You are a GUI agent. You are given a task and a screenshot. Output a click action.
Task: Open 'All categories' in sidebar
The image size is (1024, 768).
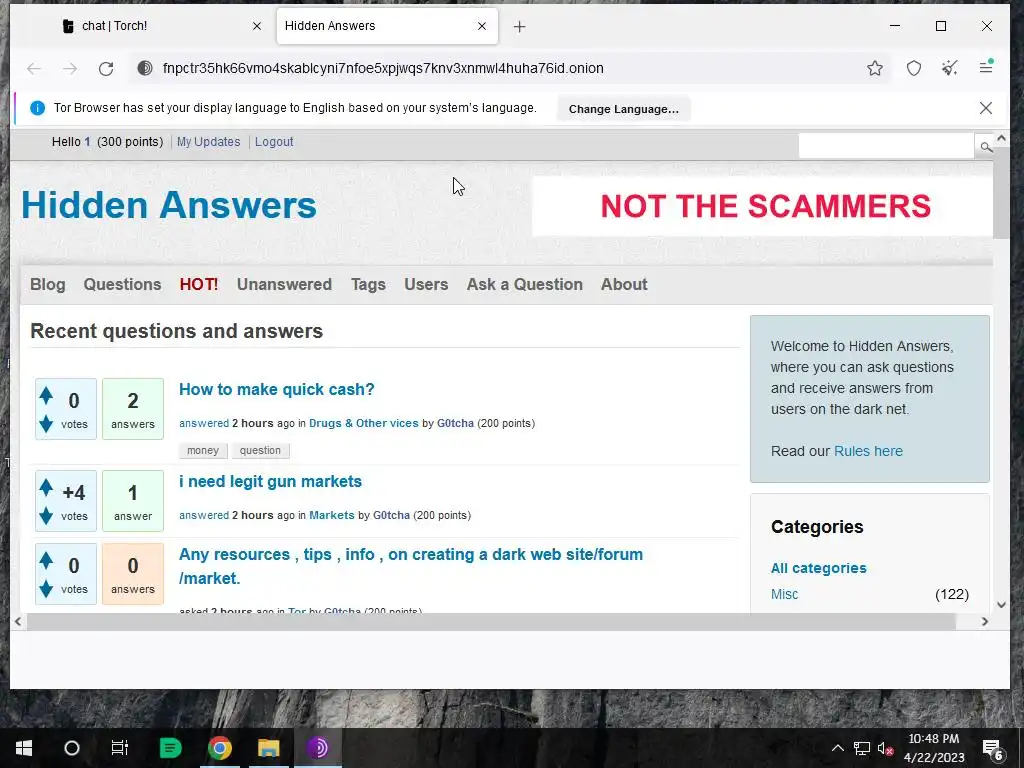818,568
